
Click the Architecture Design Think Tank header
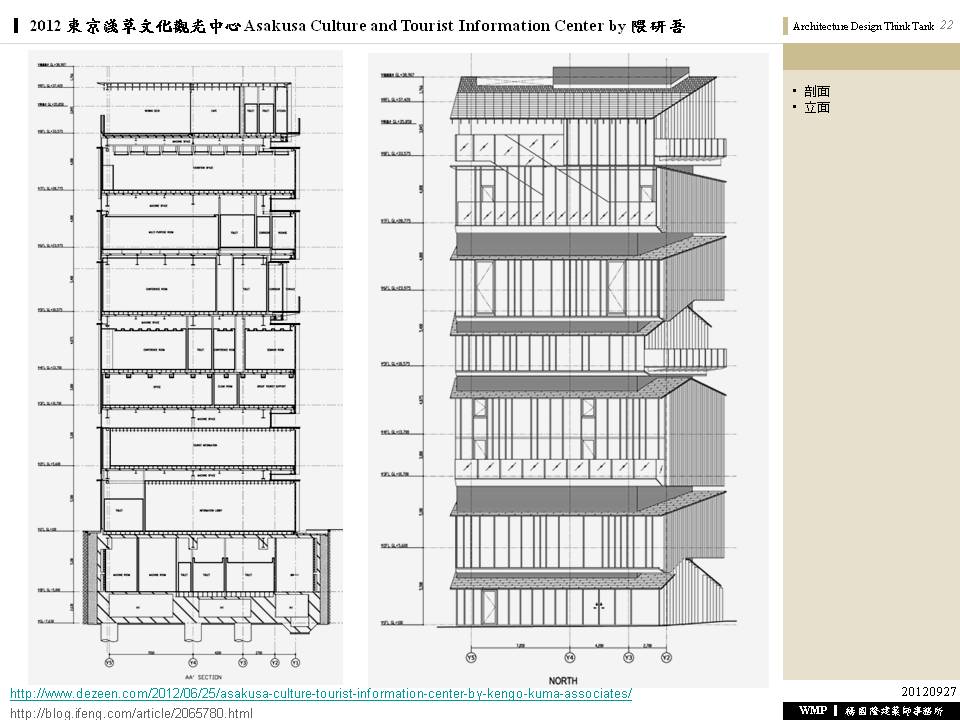point(864,27)
